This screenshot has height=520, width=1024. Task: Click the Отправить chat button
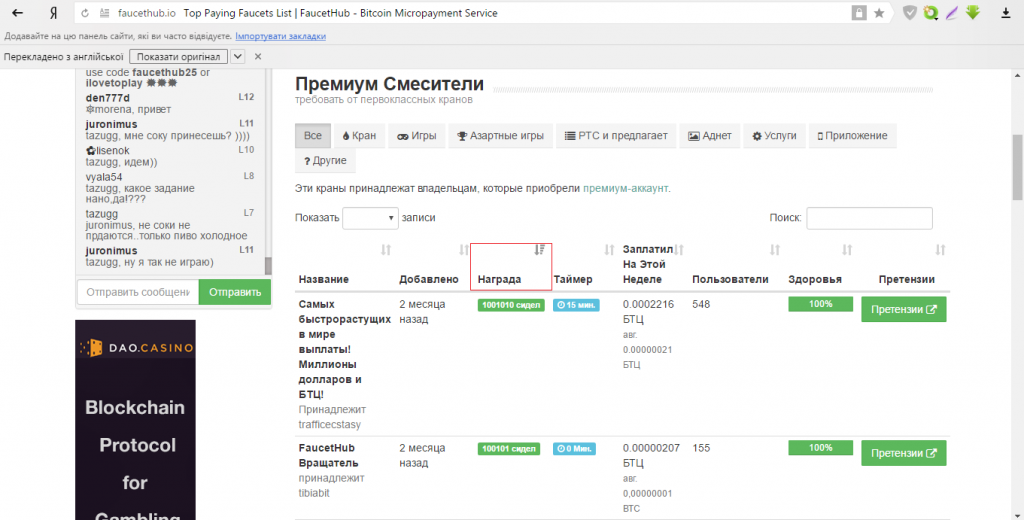235,292
